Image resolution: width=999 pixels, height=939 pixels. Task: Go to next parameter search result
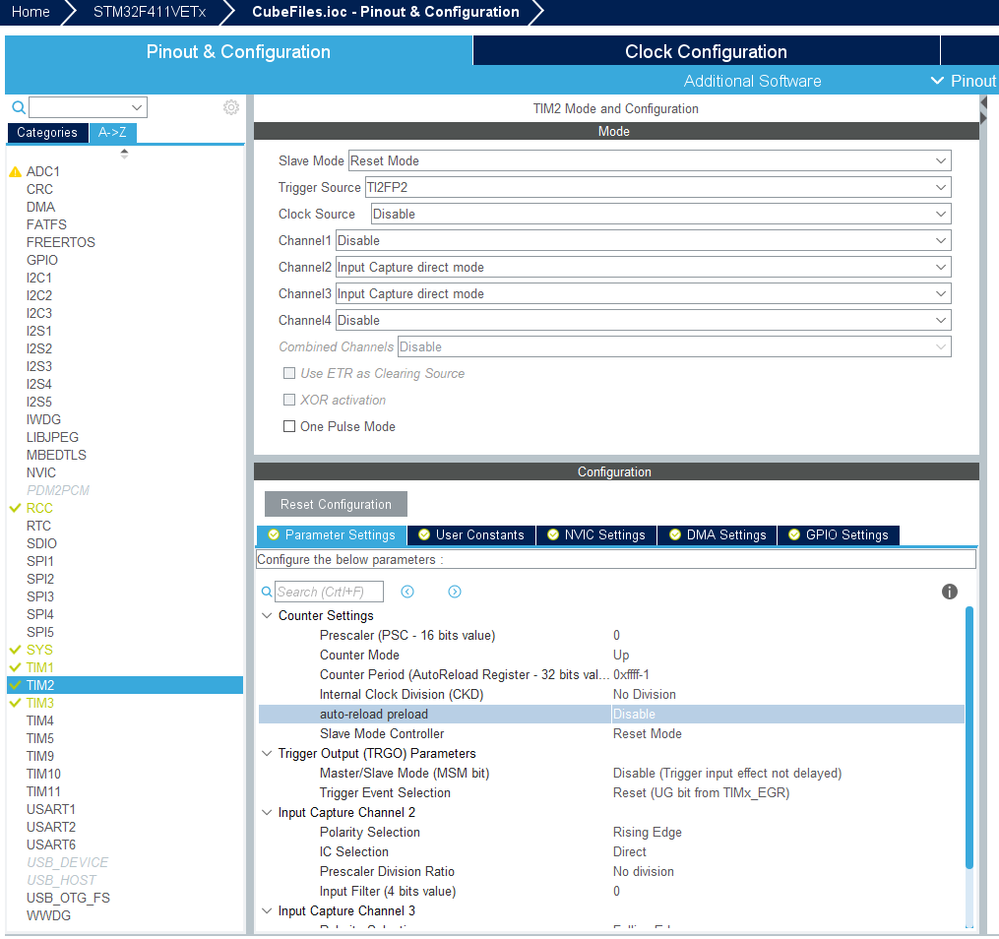tap(454, 592)
